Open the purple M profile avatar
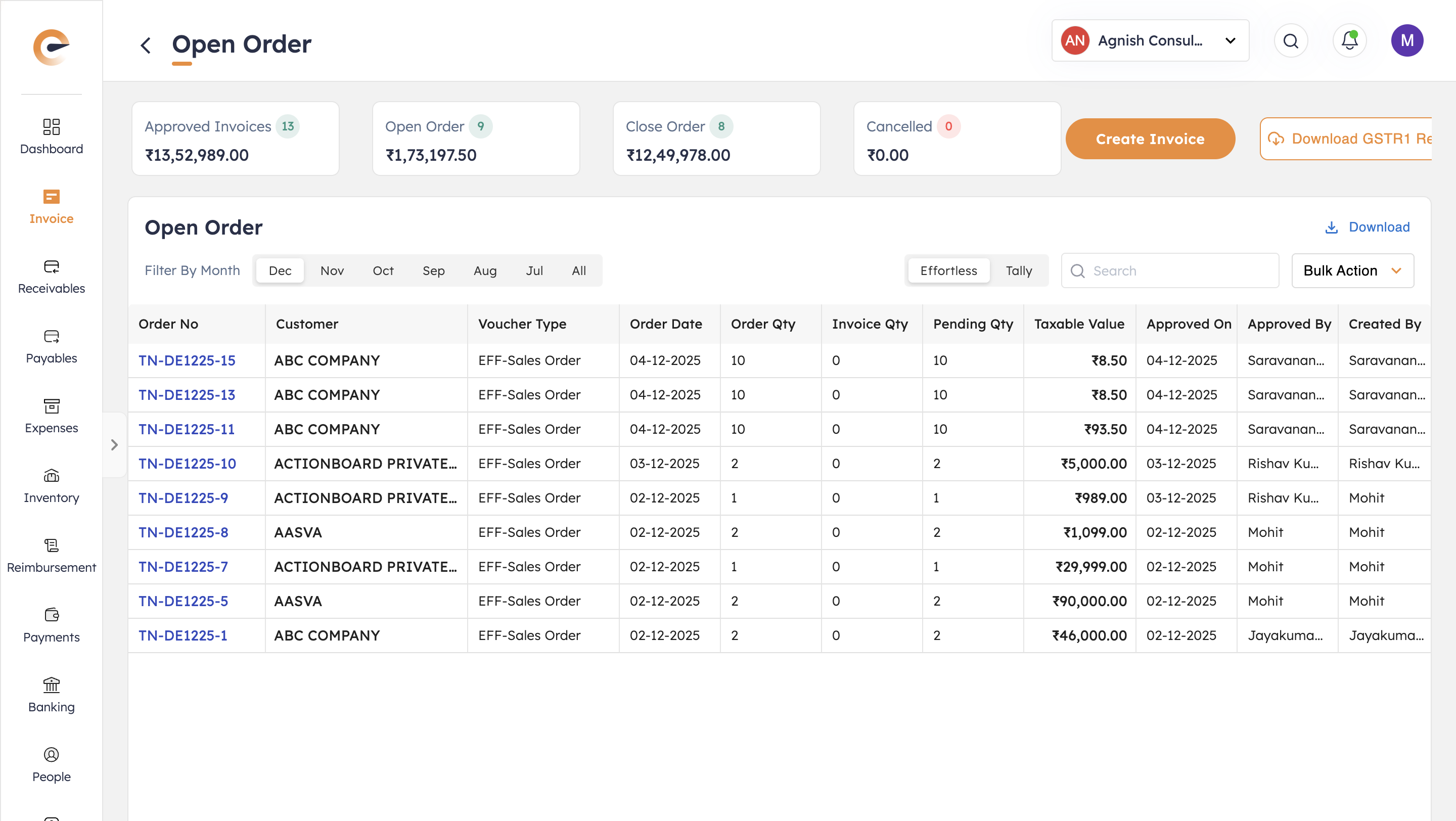Screen dimensions: 1456x821 [x=1406, y=40]
